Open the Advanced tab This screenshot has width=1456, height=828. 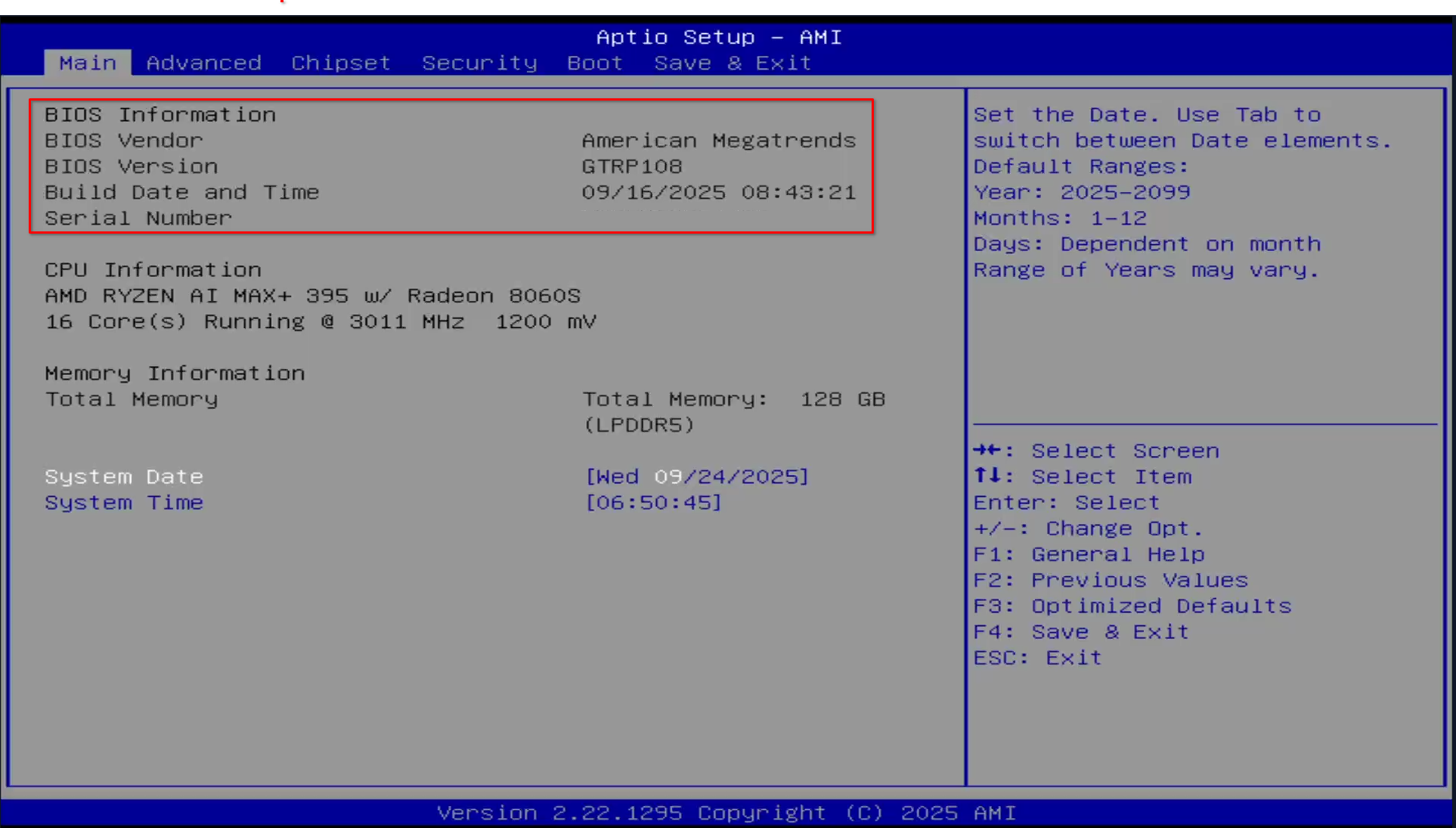point(204,63)
